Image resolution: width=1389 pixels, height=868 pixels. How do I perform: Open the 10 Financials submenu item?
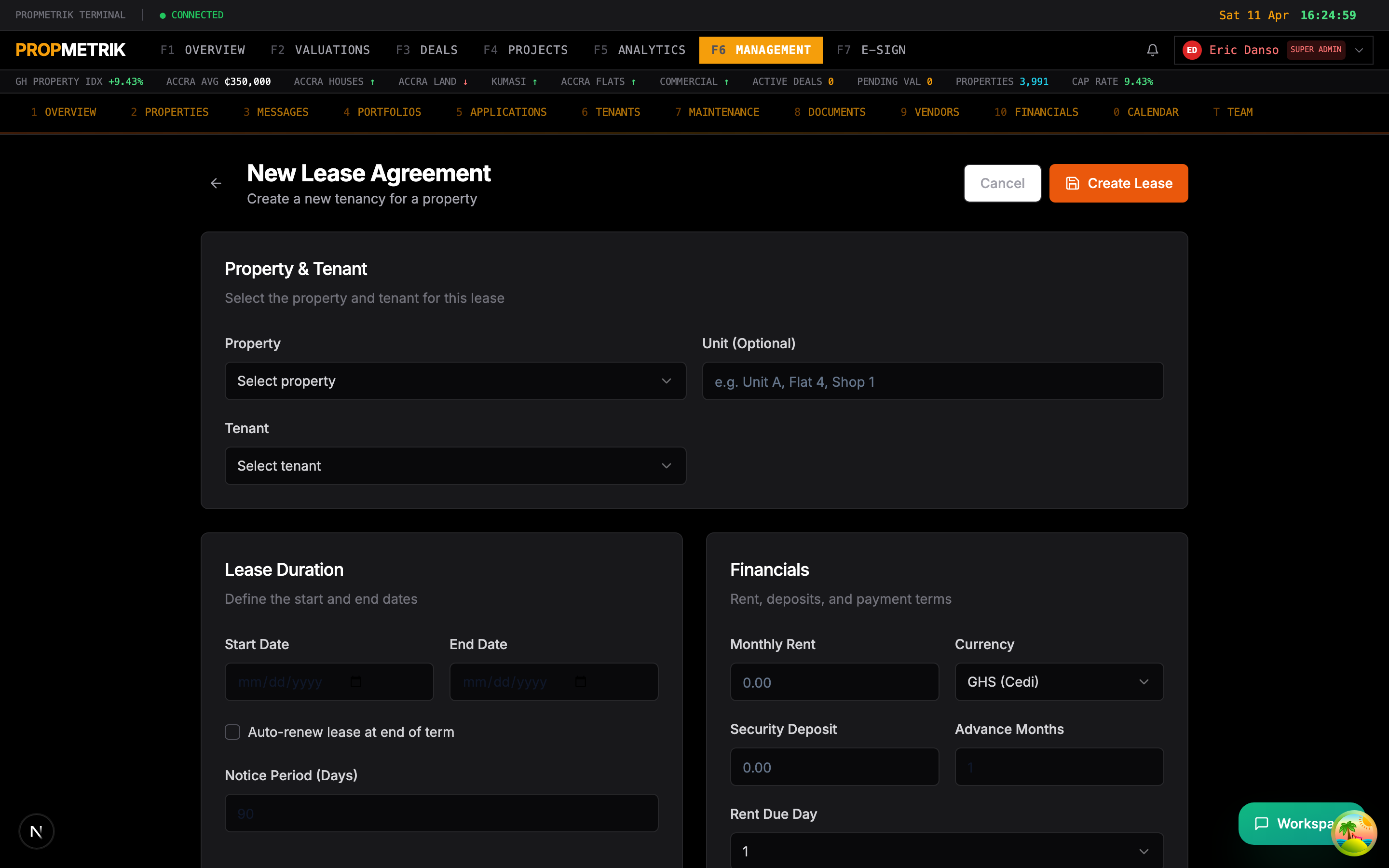1036,112
